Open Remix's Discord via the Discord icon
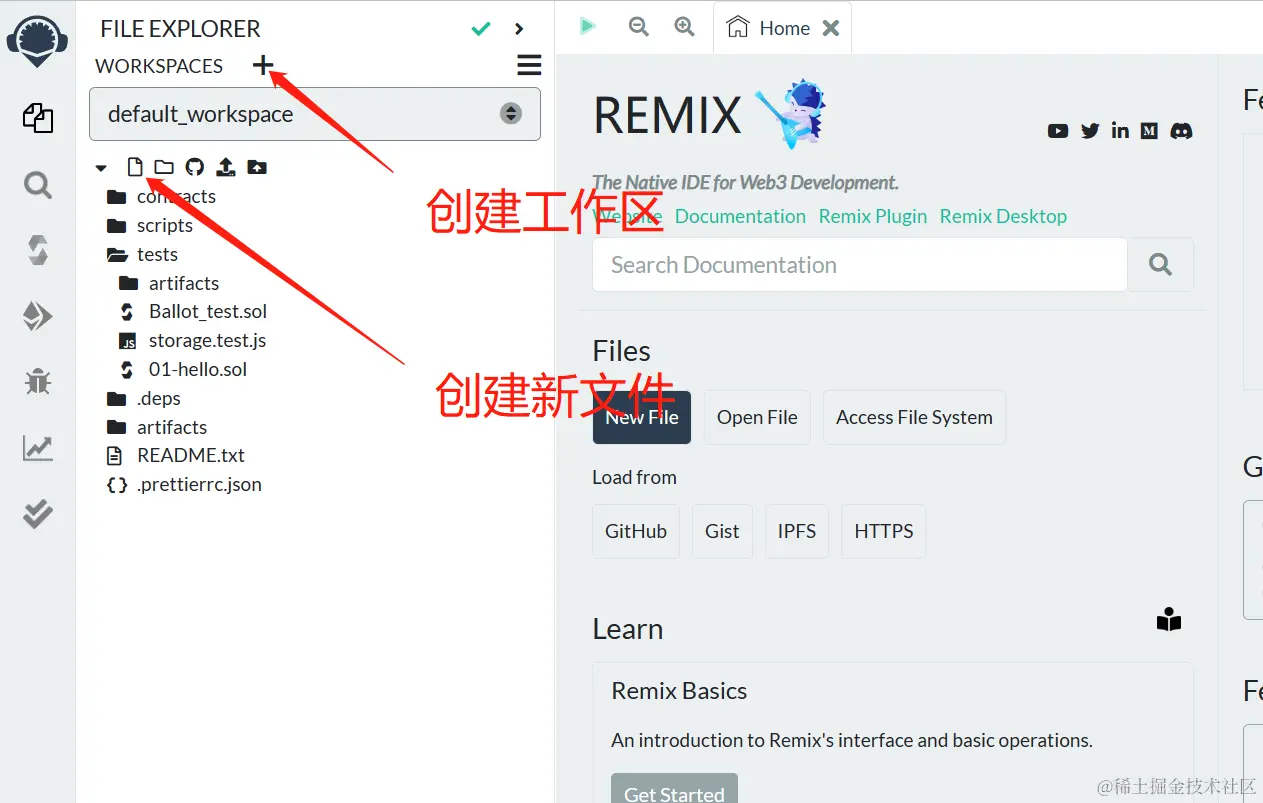The width and height of the screenshot is (1263, 803). (x=1181, y=130)
